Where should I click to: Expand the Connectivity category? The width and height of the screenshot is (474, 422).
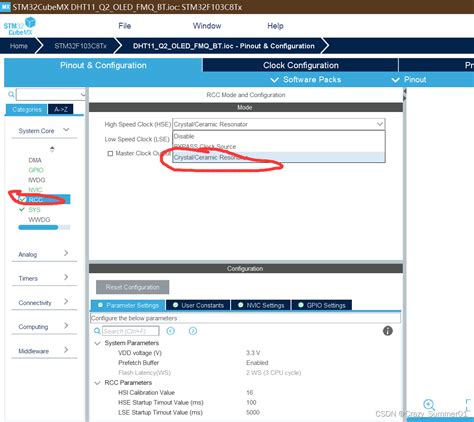pyautogui.click(x=44, y=302)
